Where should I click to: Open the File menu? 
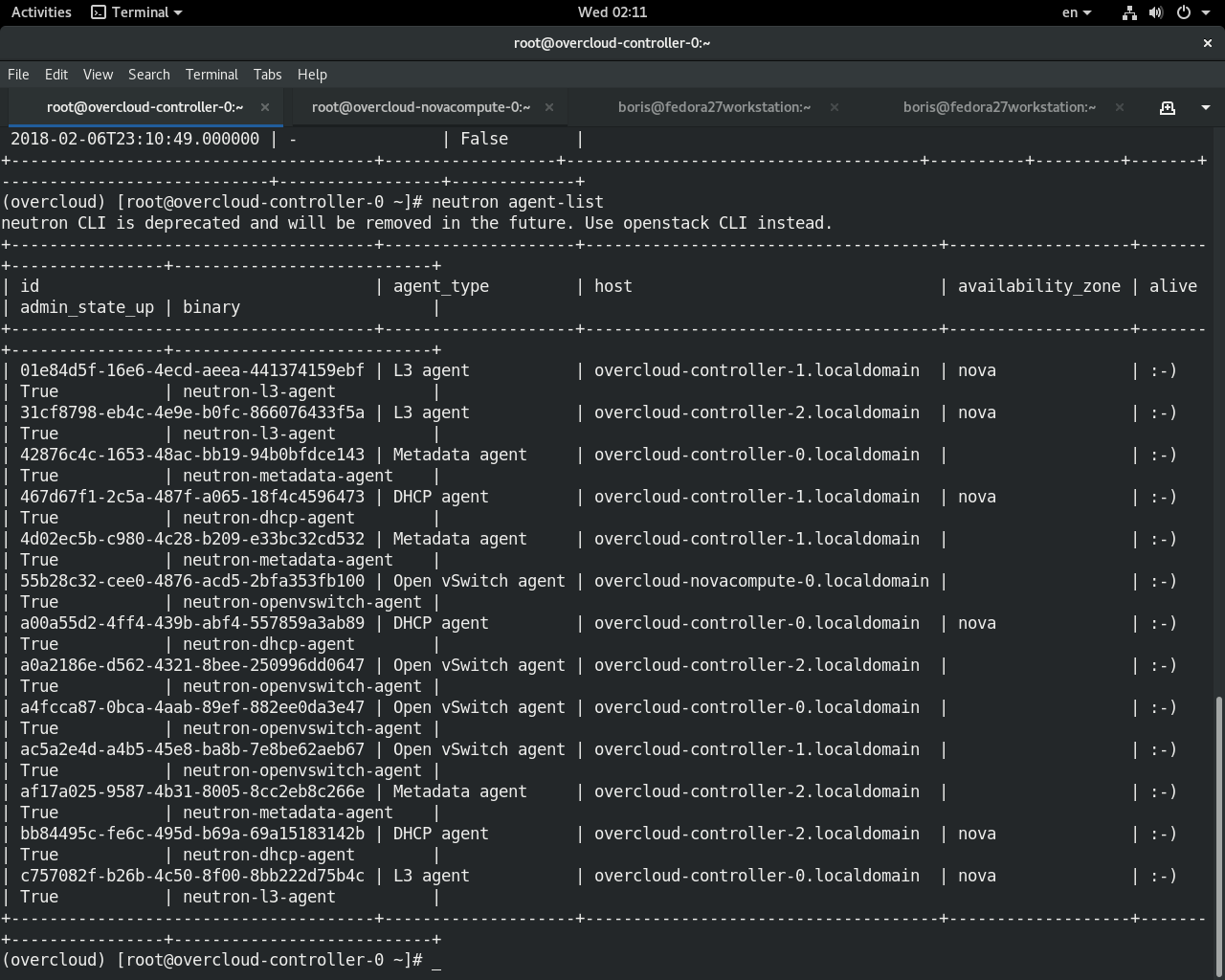point(17,74)
